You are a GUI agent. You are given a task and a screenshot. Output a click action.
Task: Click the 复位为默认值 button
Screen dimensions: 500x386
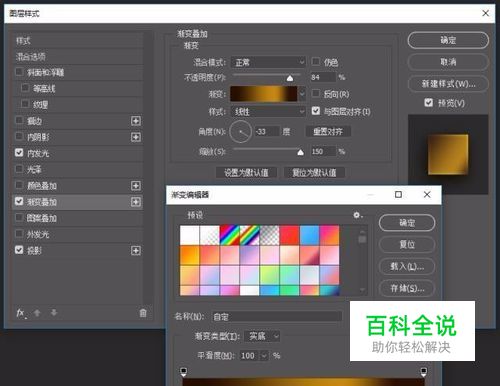coord(314,173)
